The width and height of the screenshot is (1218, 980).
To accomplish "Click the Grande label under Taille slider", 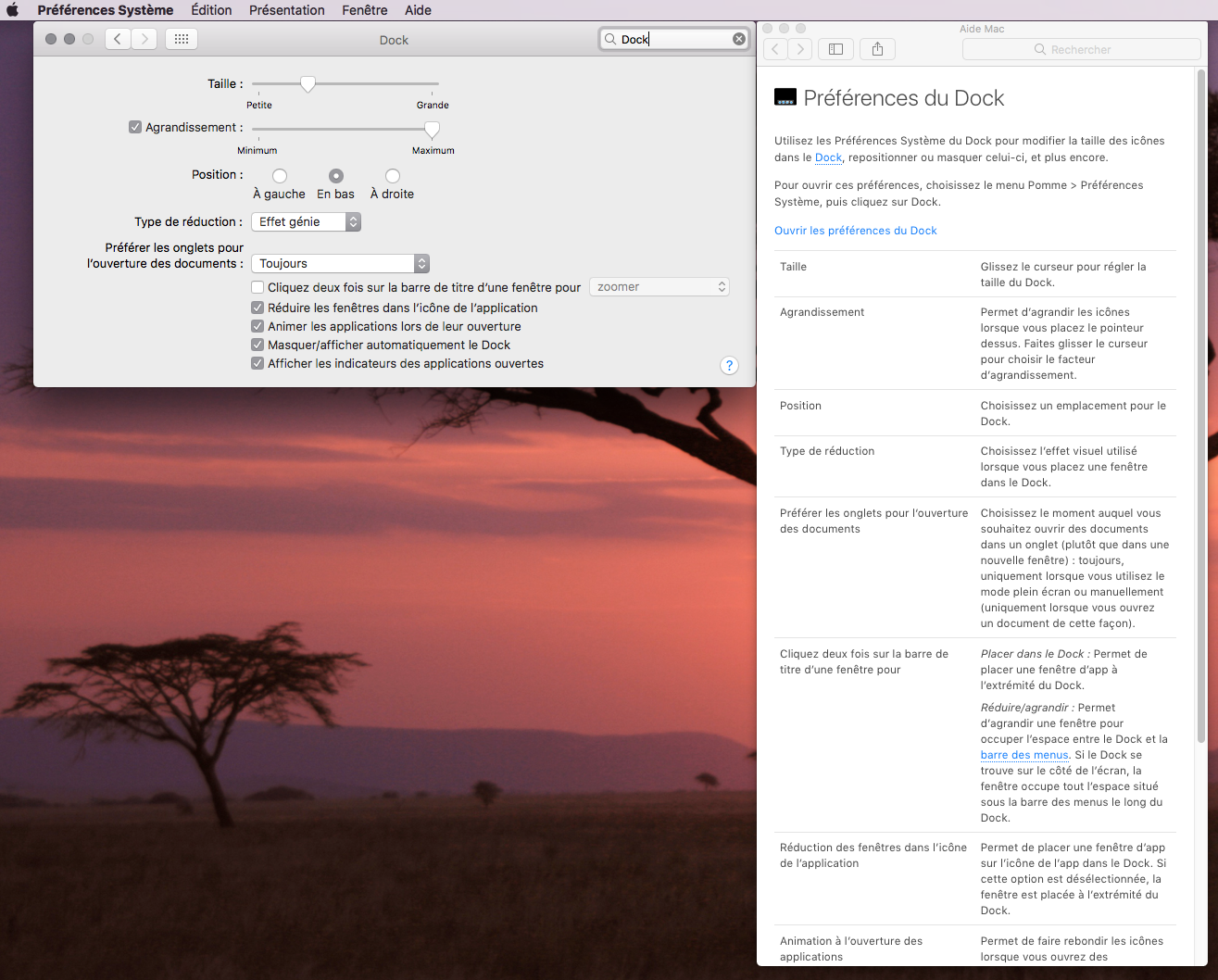I will (x=433, y=105).
